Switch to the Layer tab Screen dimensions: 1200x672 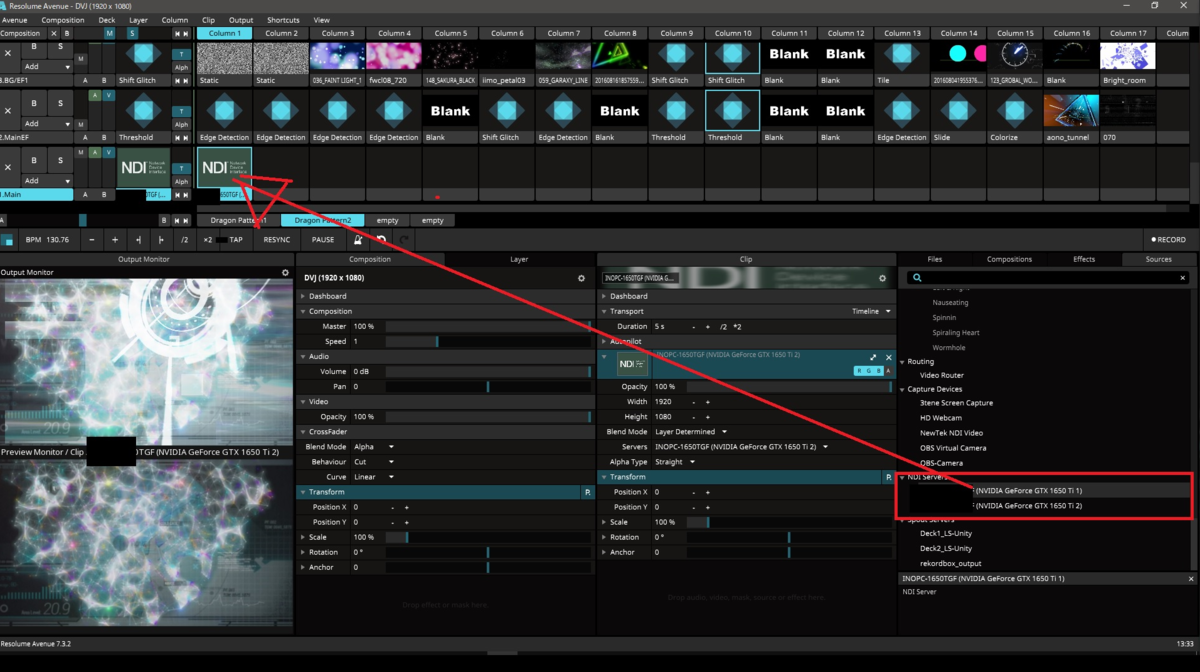click(519, 259)
